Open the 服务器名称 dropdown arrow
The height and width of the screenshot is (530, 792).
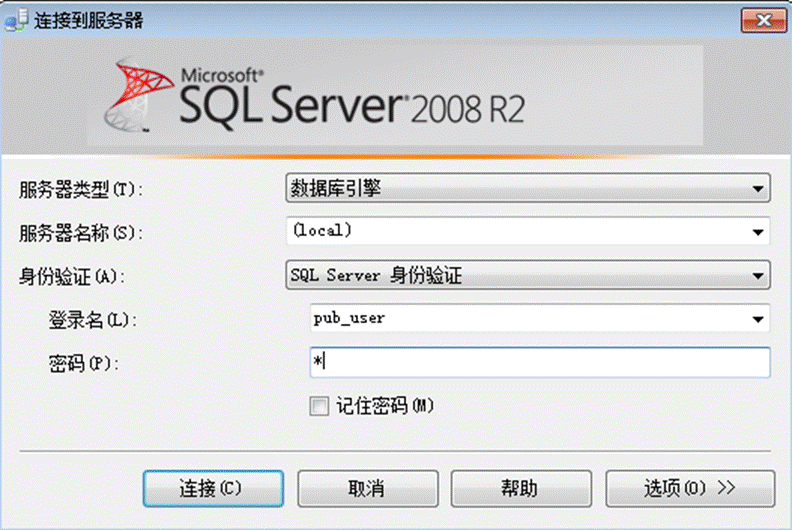coord(758,232)
